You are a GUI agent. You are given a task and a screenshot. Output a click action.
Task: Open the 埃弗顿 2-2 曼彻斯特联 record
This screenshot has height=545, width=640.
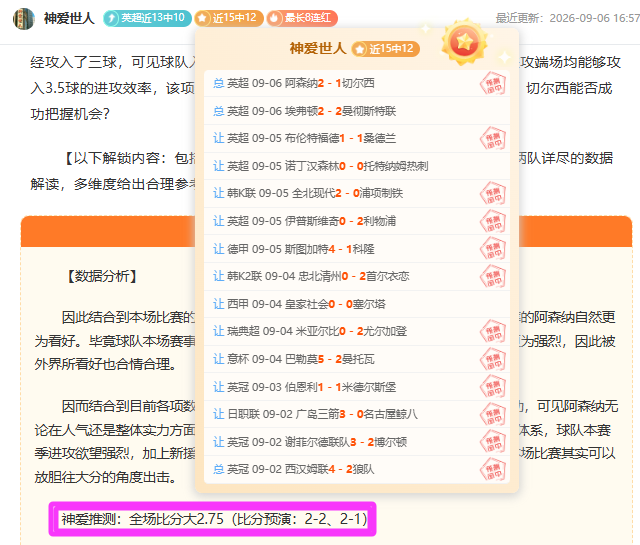[357, 111]
